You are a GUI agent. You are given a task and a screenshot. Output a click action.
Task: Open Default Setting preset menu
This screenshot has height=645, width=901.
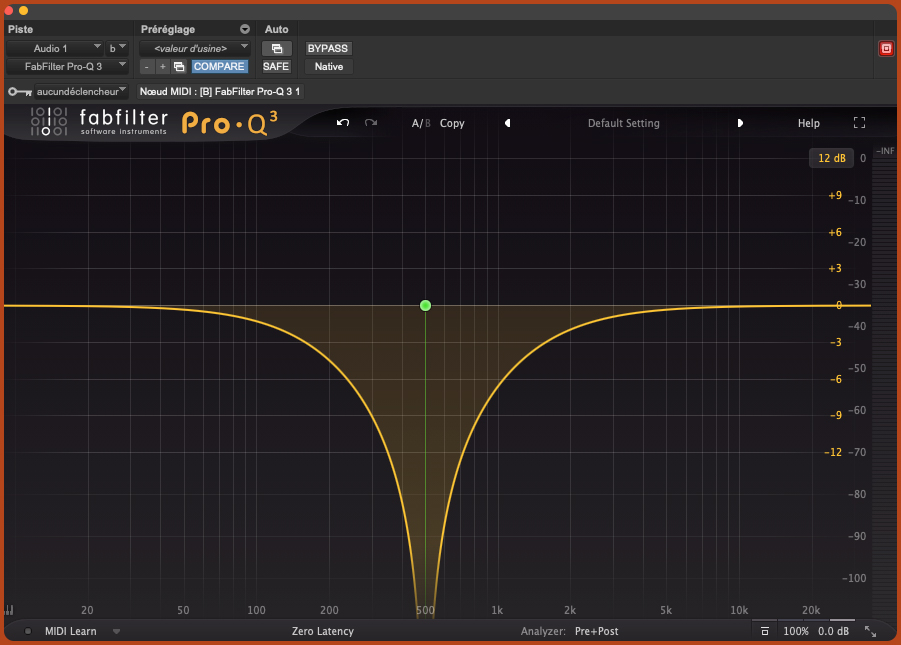pos(623,123)
